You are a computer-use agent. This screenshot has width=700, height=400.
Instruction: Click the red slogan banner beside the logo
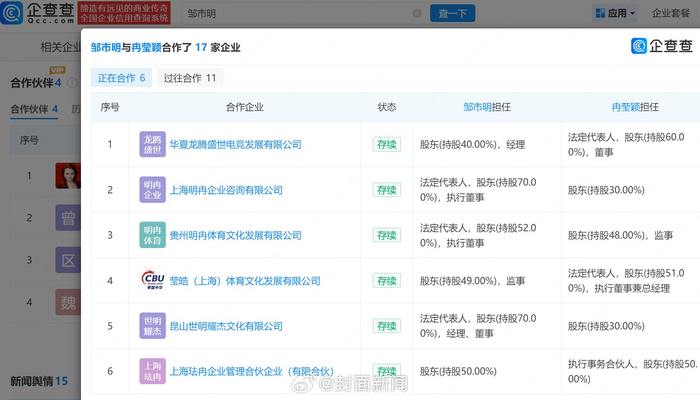124,13
